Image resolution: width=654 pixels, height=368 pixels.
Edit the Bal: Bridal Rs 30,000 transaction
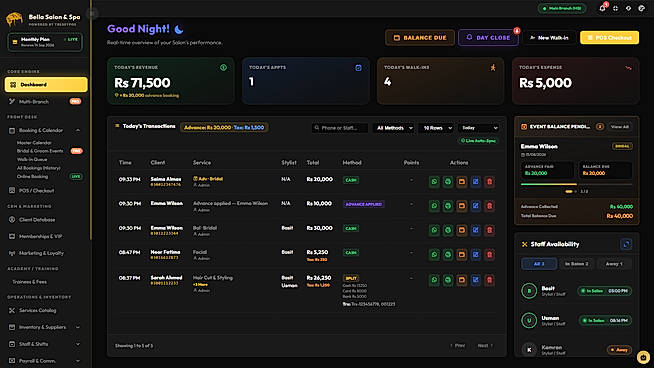[475, 230]
